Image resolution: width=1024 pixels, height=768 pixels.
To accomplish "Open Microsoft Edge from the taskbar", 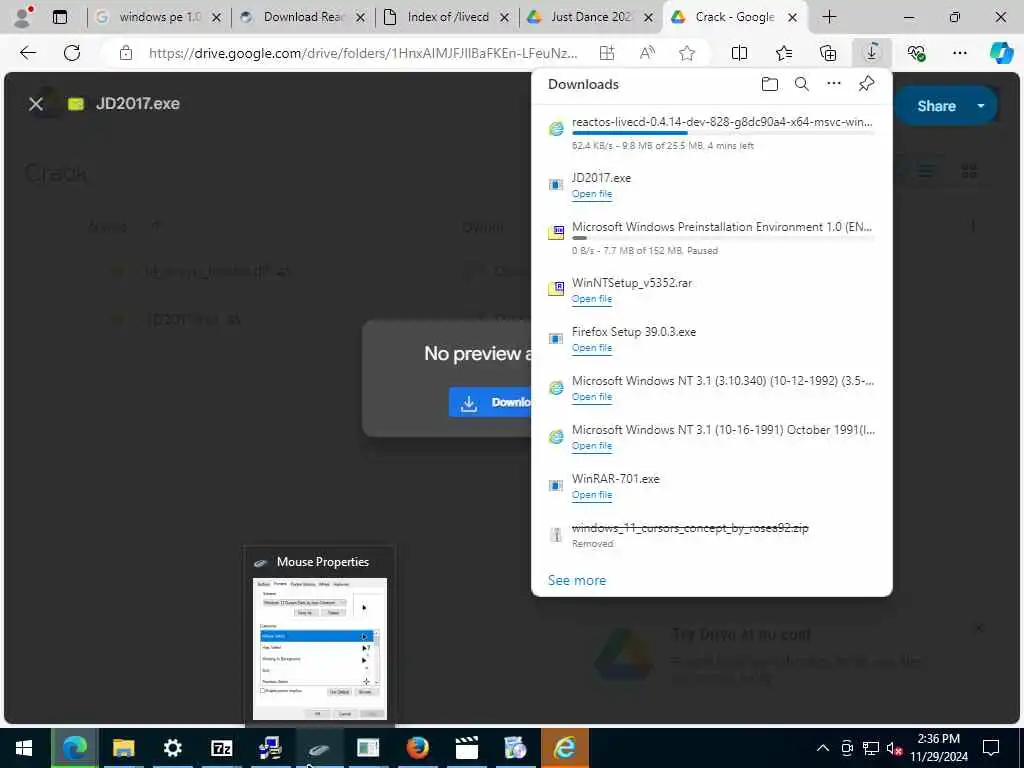I will (x=74, y=748).
